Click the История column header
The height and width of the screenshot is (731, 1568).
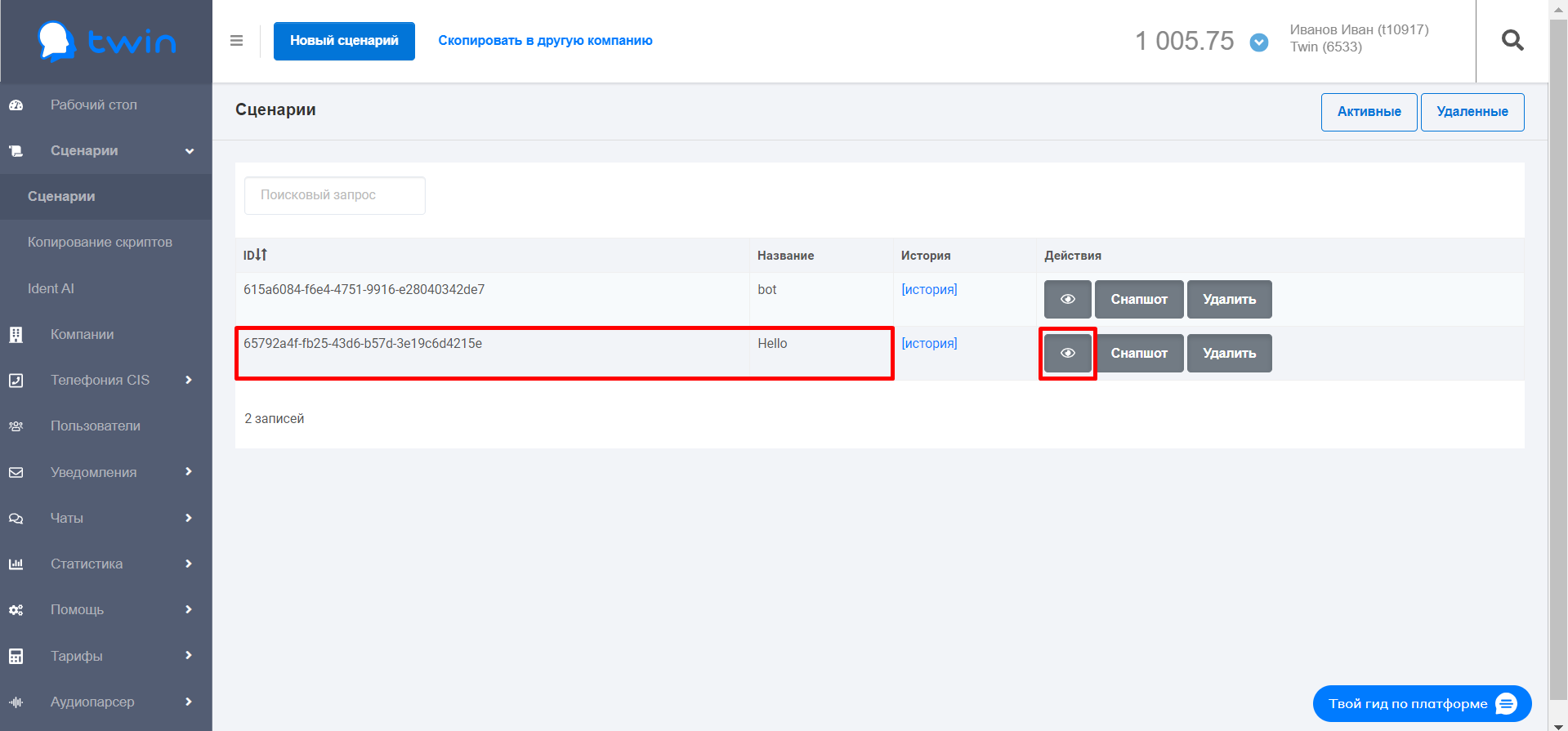pos(926,256)
